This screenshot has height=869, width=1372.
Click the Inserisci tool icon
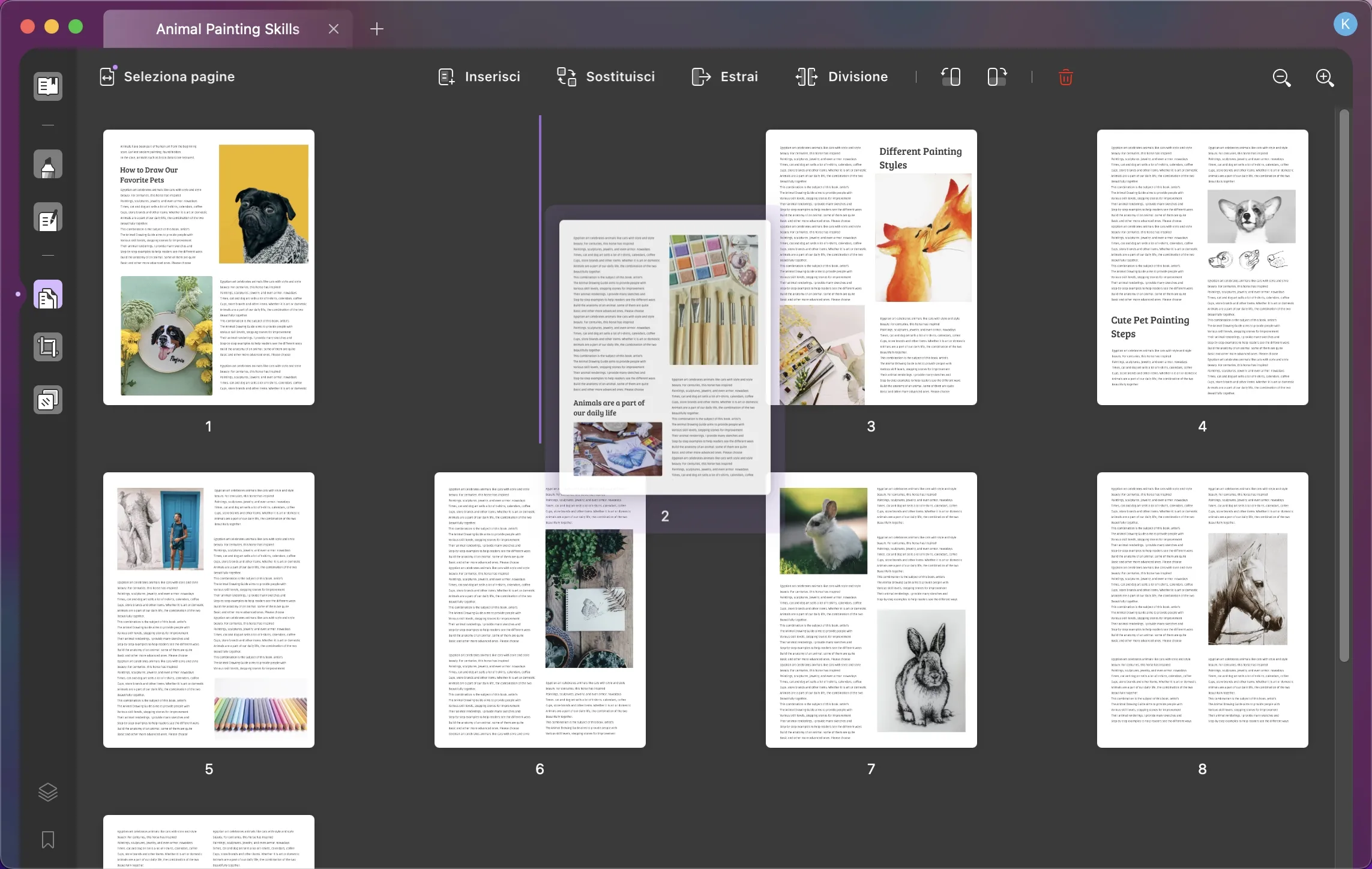click(447, 76)
